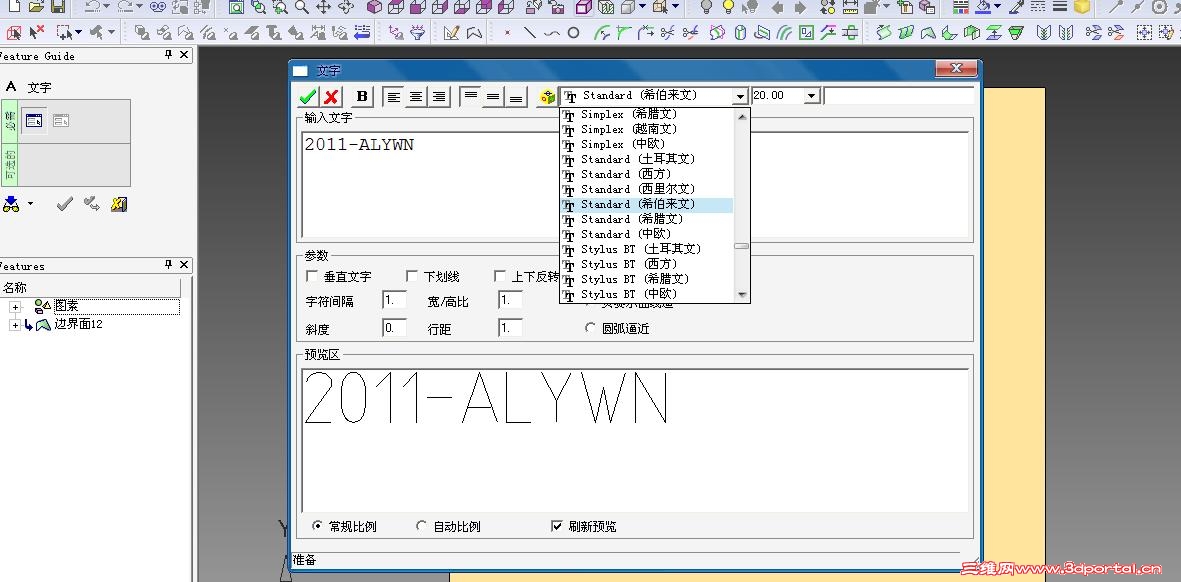Select the line sketch tool

tap(530, 33)
